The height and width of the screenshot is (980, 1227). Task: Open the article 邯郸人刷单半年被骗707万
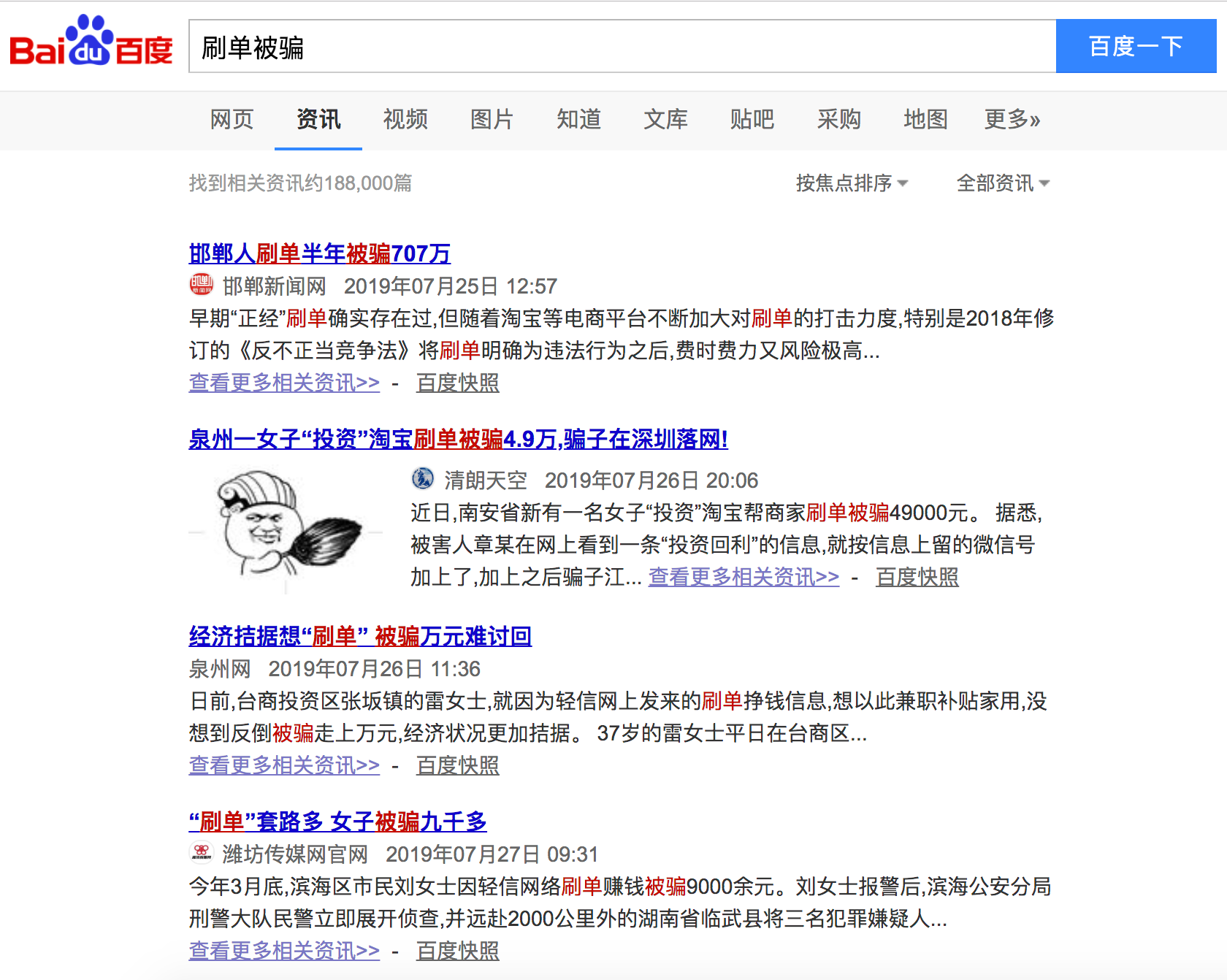(x=319, y=253)
